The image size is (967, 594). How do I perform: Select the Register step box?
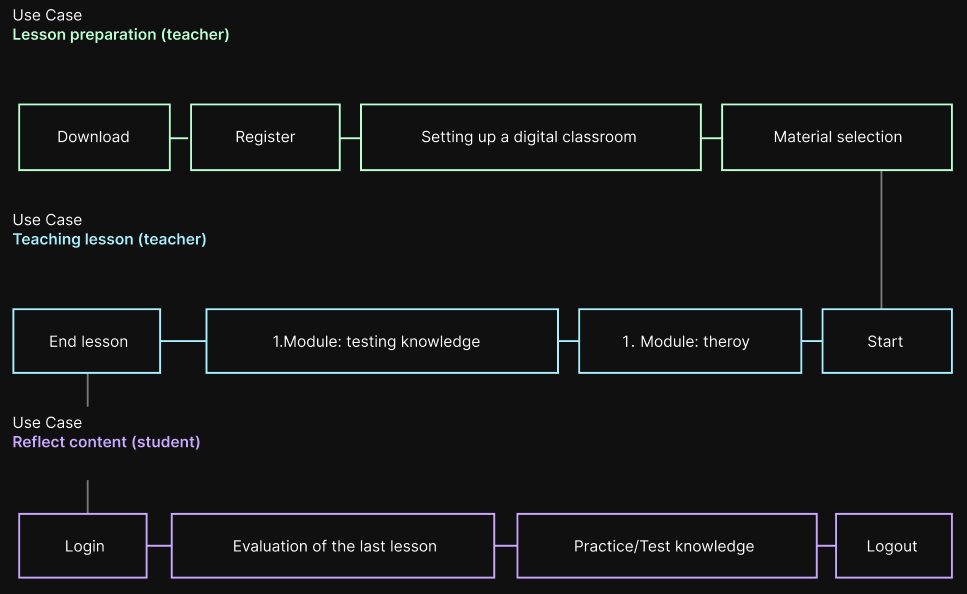pos(265,137)
